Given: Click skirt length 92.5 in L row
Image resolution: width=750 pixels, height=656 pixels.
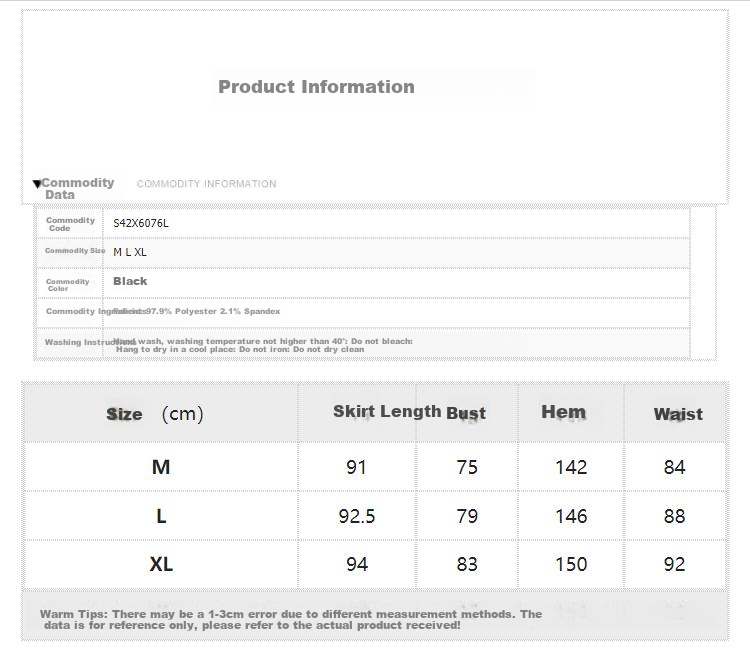Looking at the screenshot, I should pos(357,516).
